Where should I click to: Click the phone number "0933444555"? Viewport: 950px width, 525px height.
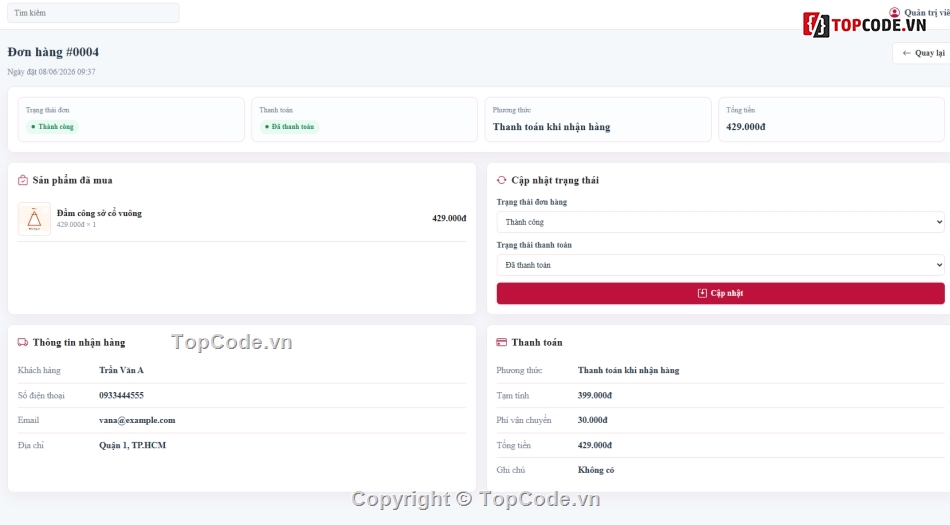(121, 395)
